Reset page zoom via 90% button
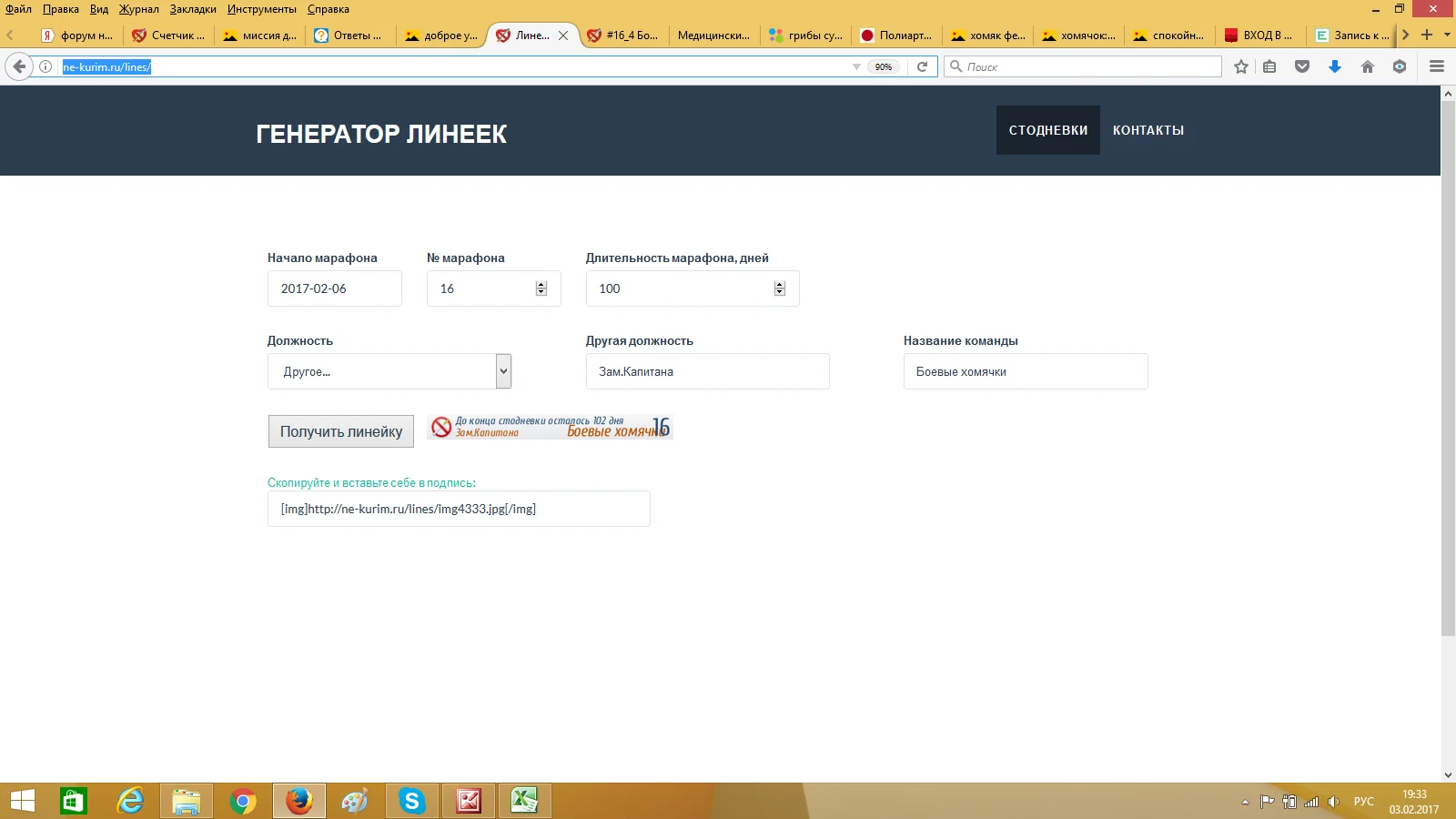The image size is (1456, 819). click(884, 66)
